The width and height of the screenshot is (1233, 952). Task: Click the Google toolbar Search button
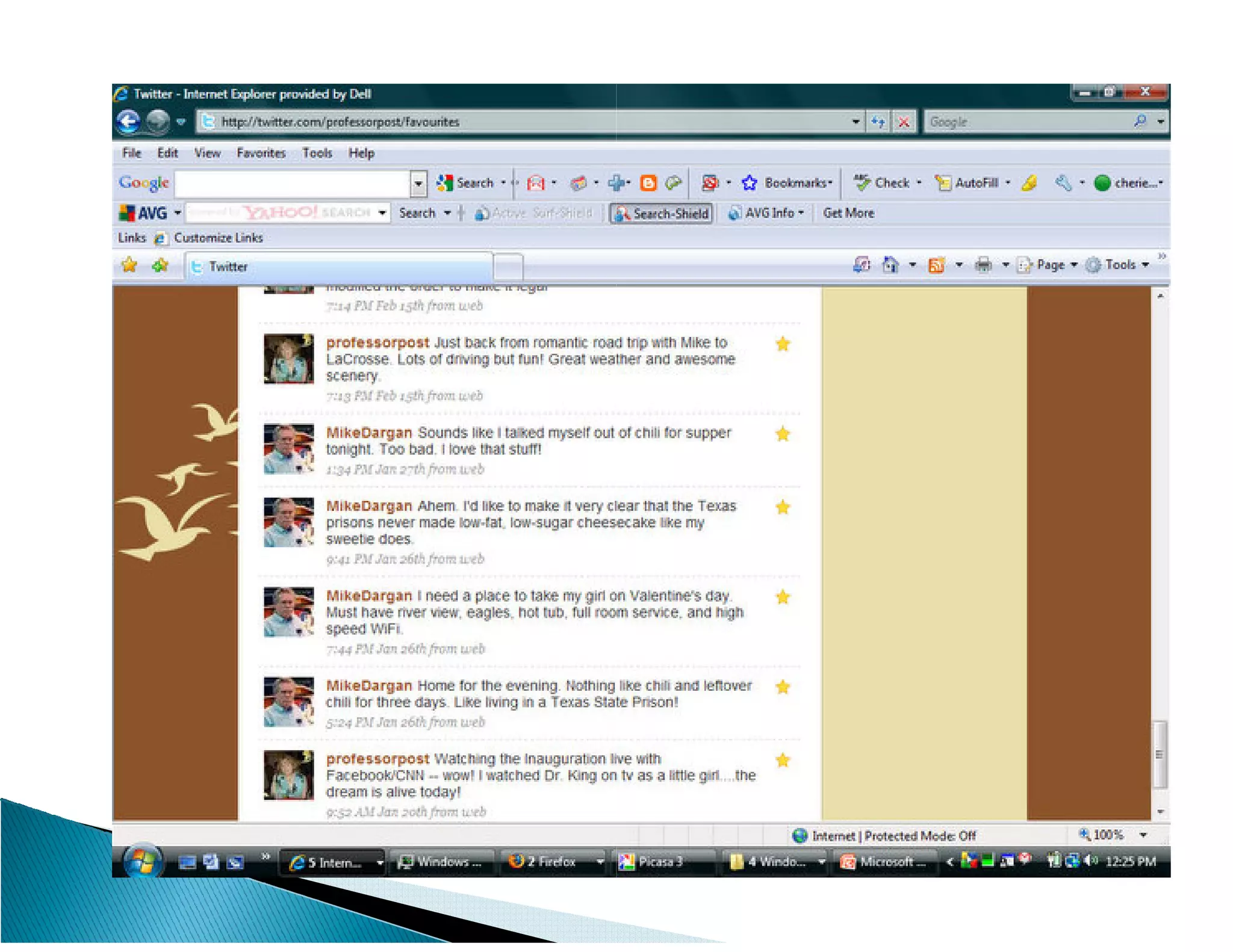click(x=465, y=183)
